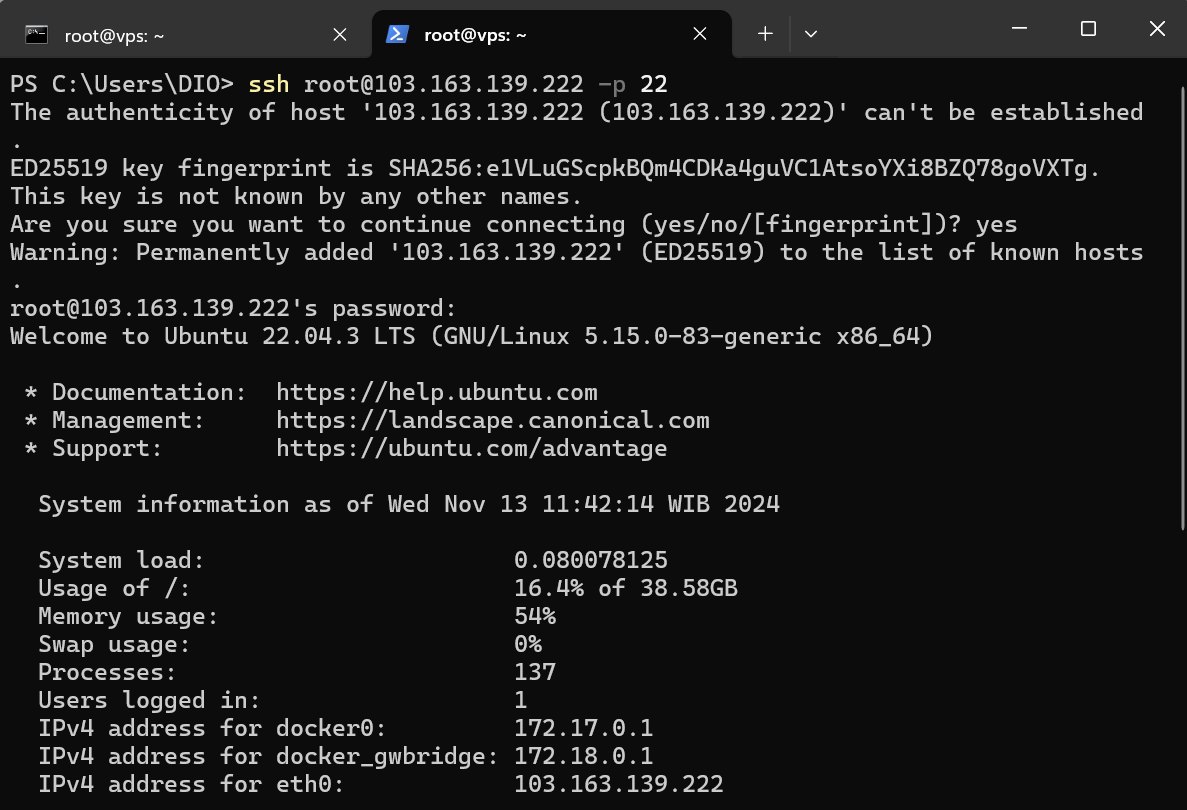Follow the ubuntu.com/advantage support link
This screenshot has width=1187, height=810.
pos(471,448)
